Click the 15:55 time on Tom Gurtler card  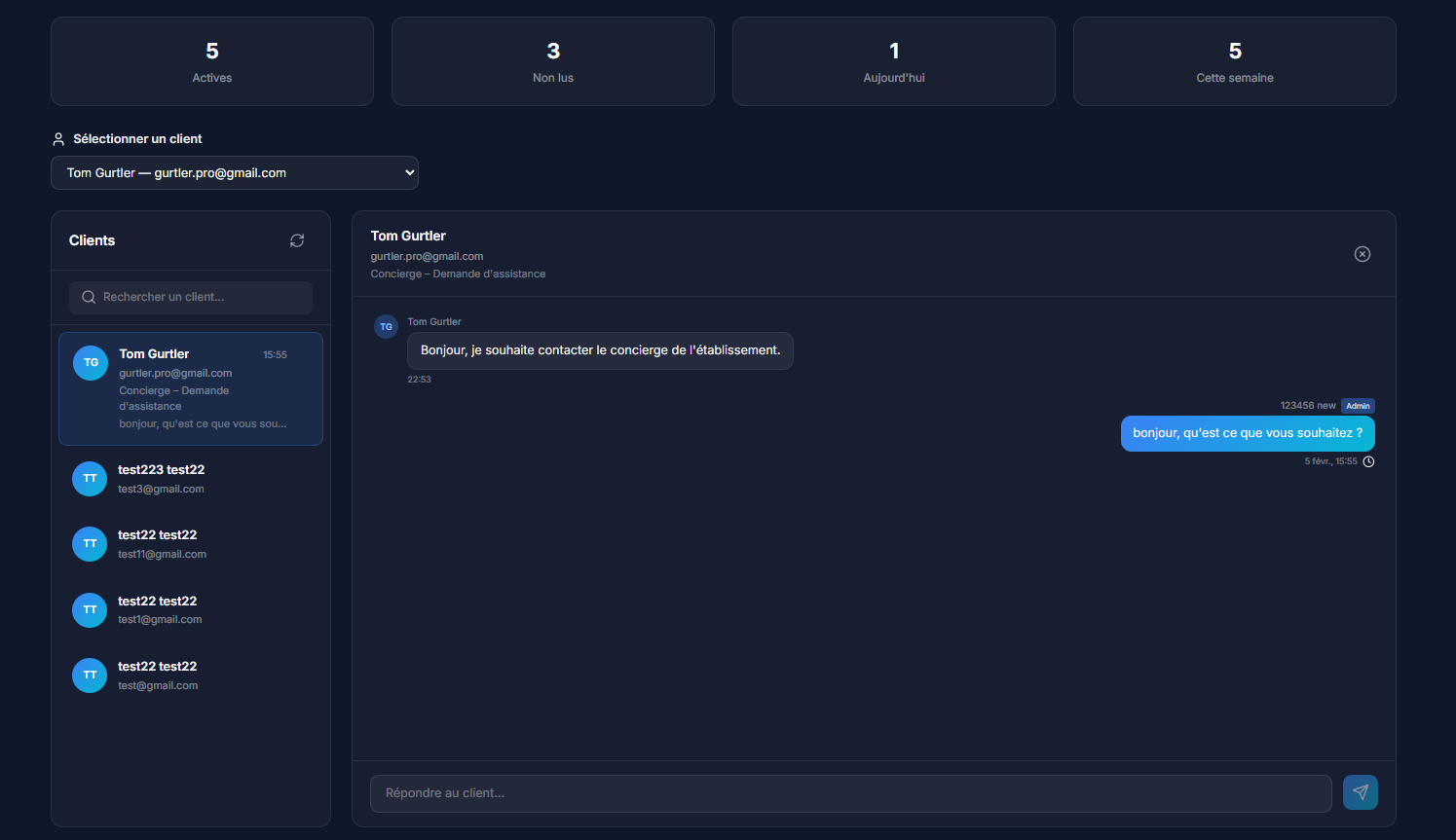click(275, 355)
